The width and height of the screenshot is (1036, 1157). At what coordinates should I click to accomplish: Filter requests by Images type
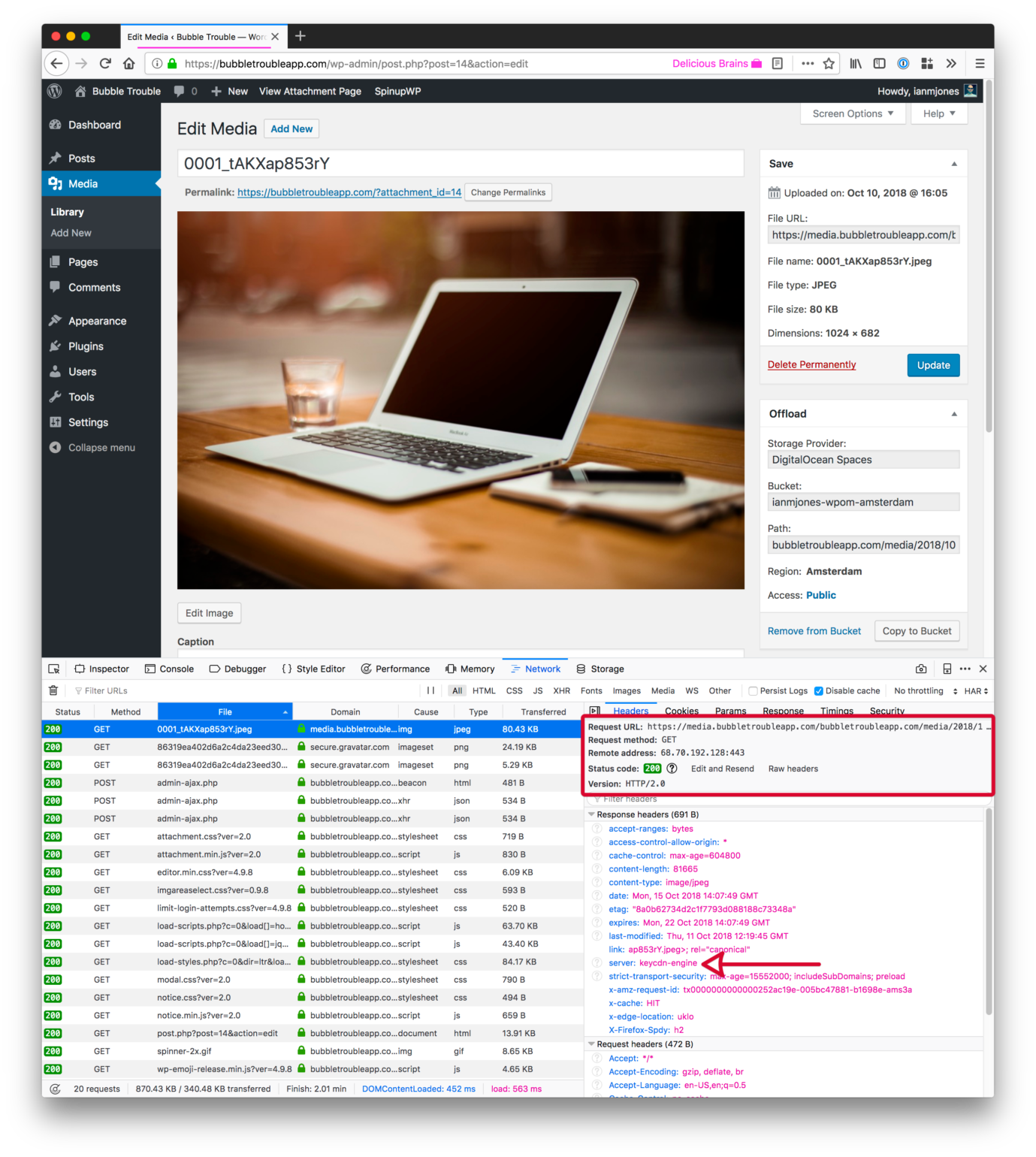click(x=627, y=691)
